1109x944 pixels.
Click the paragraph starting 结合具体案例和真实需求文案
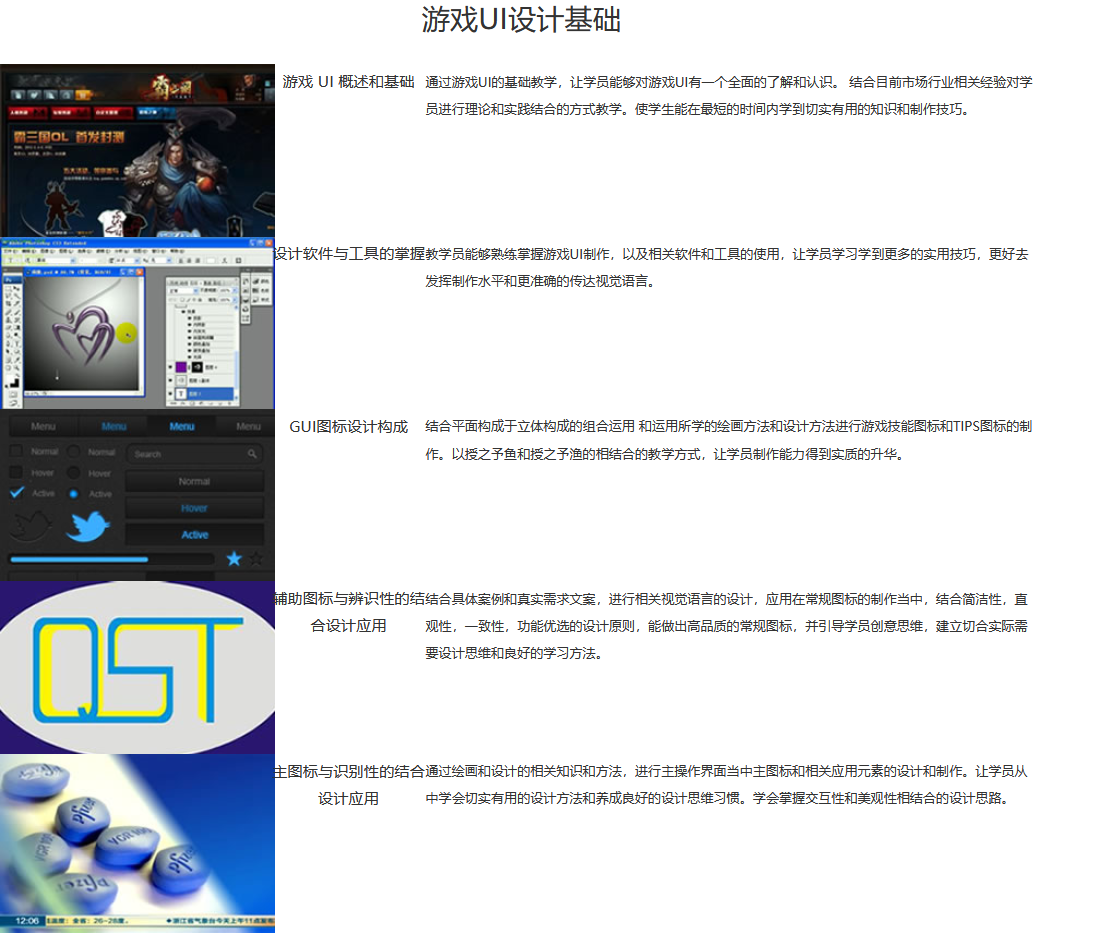[726, 626]
